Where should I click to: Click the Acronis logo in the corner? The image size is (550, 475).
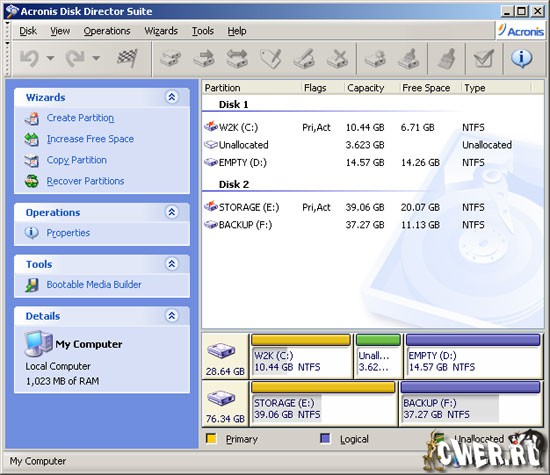[x=521, y=31]
